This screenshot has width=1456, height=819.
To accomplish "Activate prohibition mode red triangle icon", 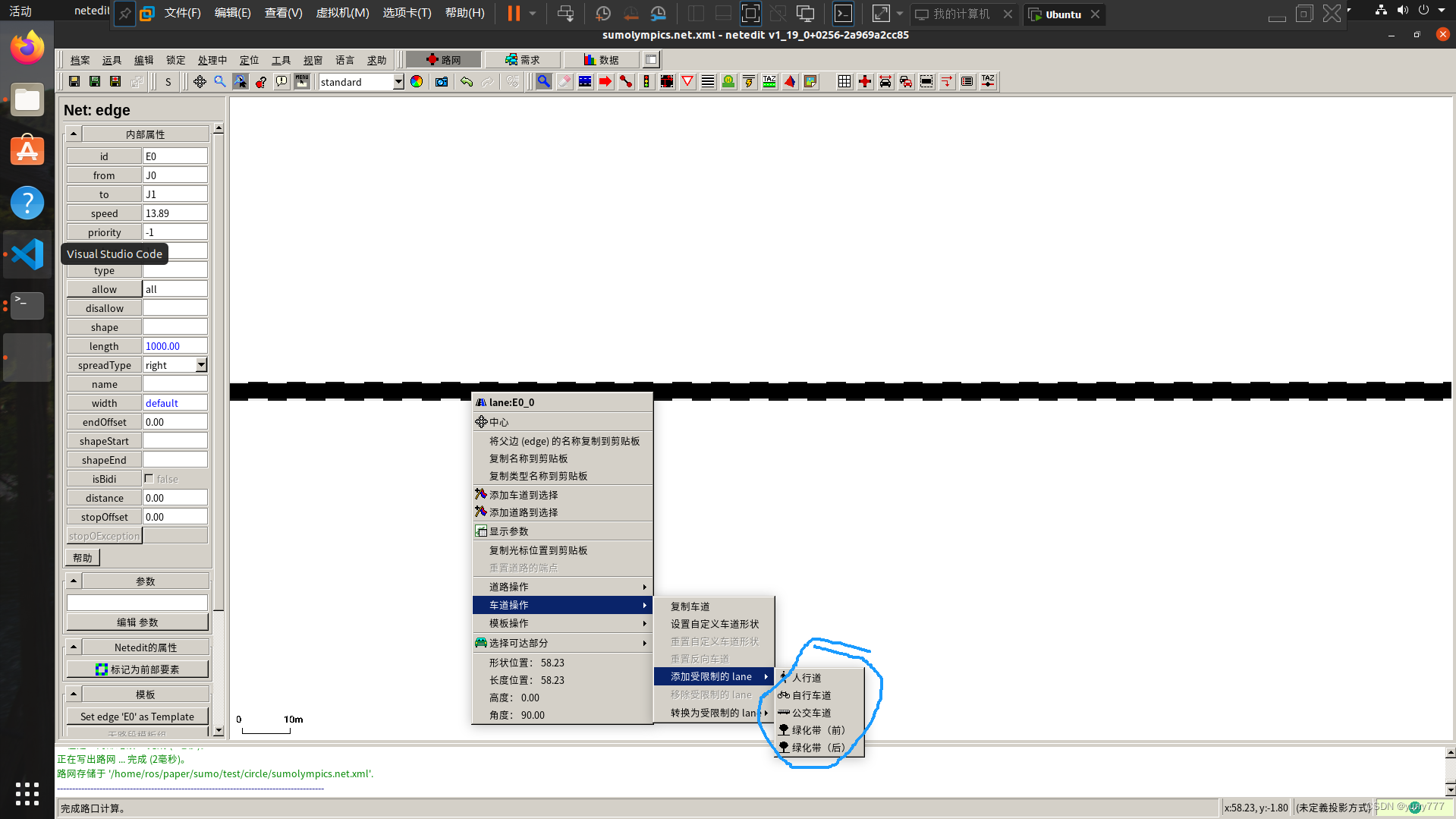I will tap(687, 82).
